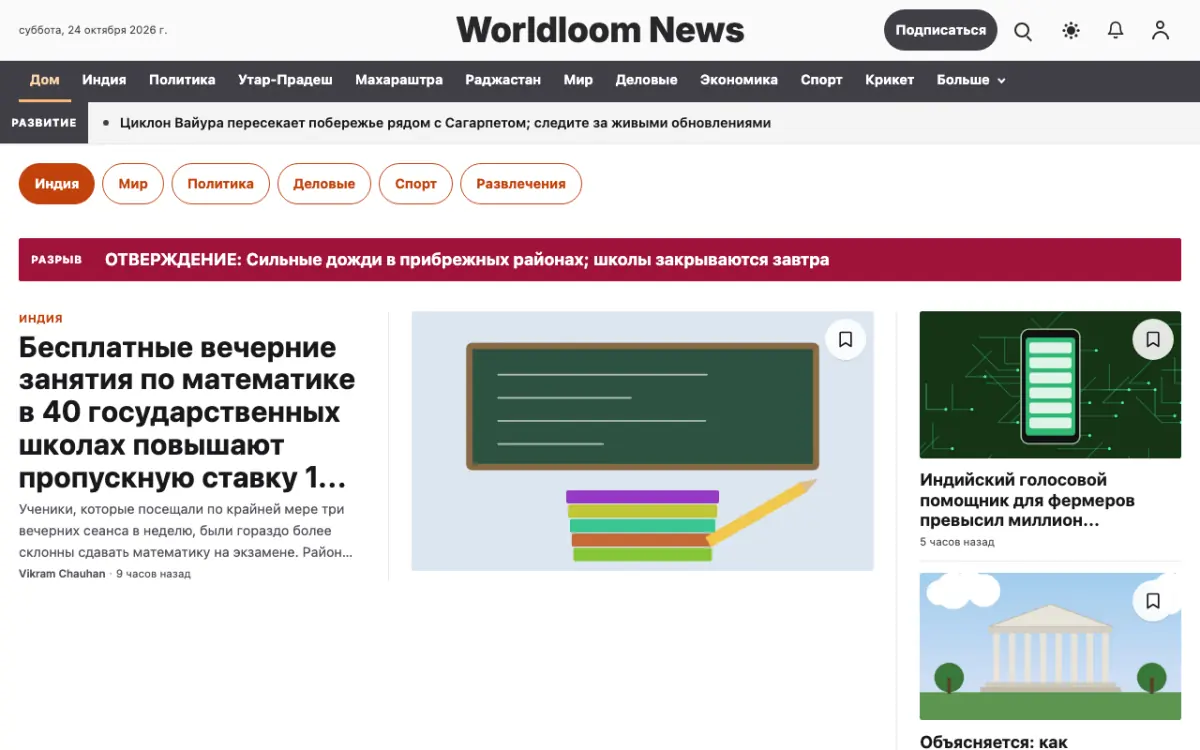1200x750 pixels.
Task: Open Спорт in the top navigation bar
Action: [821, 80]
